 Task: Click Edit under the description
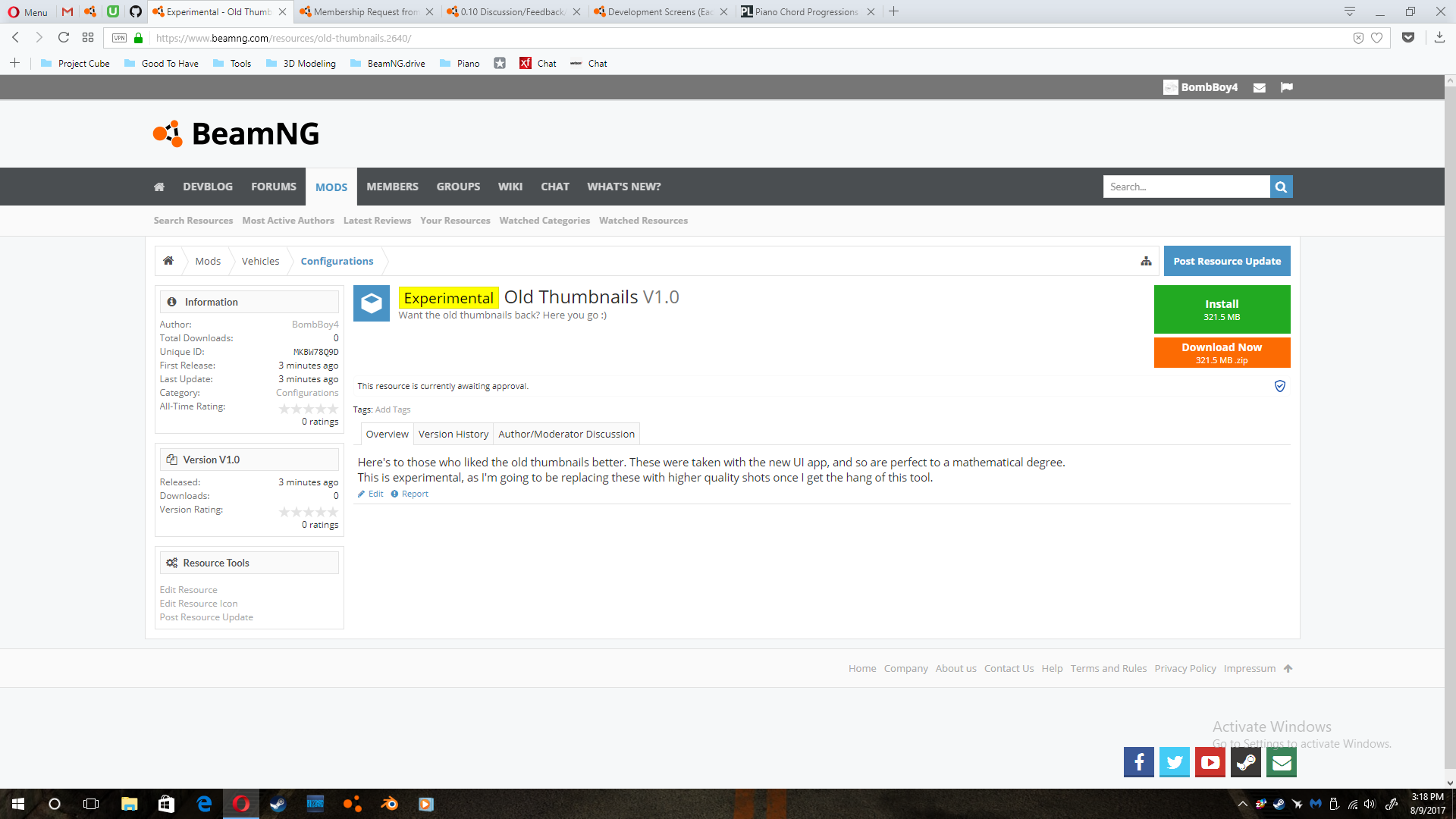371,494
